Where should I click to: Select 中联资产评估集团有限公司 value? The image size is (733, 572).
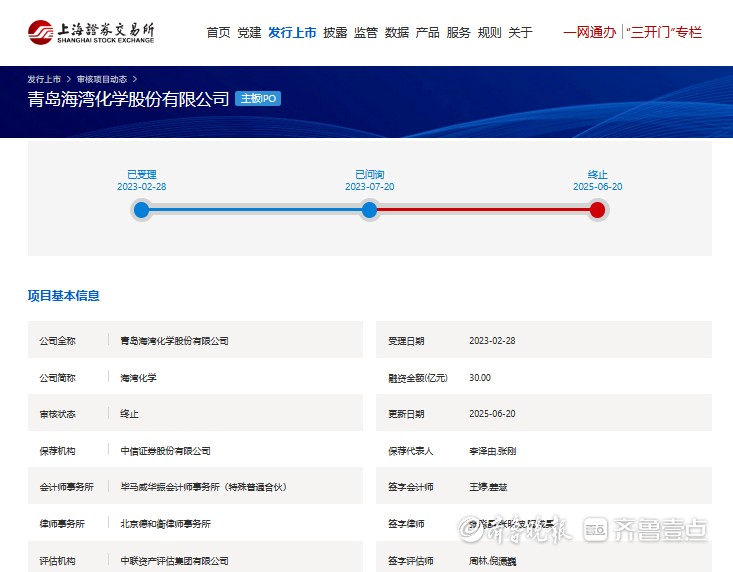click(174, 560)
